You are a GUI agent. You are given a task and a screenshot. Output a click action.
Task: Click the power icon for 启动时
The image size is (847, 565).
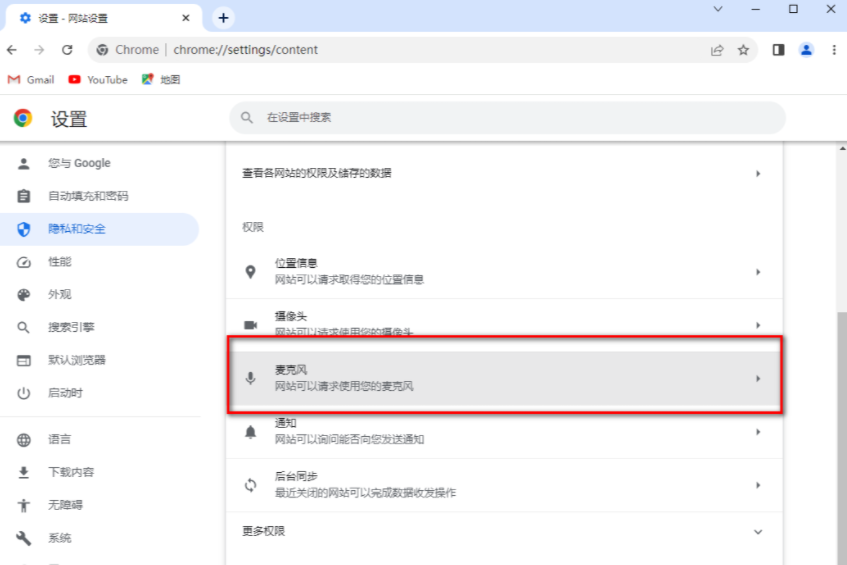tap(23, 393)
